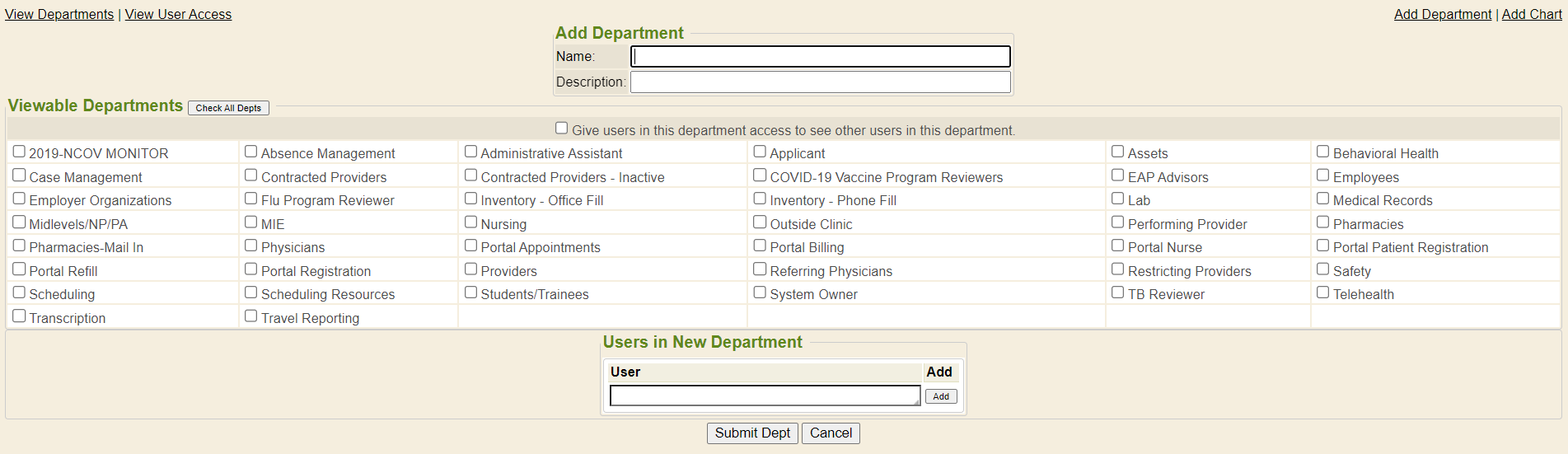
Task: Tick the Absence Management checkbox
Action: (251, 152)
